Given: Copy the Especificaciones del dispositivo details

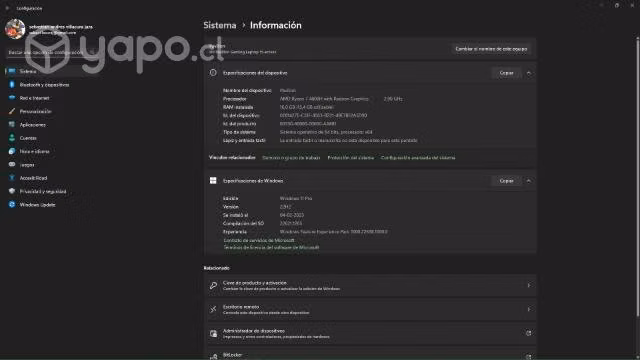Looking at the screenshot, I should click(506, 73).
